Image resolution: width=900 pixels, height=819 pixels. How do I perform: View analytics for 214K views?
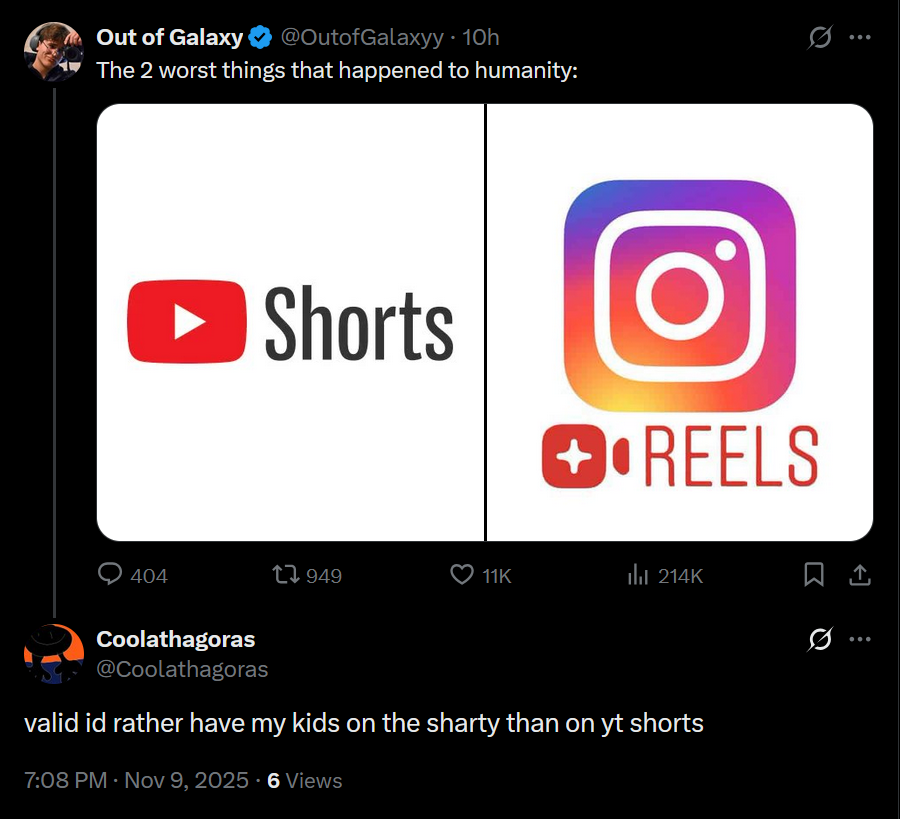638,575
